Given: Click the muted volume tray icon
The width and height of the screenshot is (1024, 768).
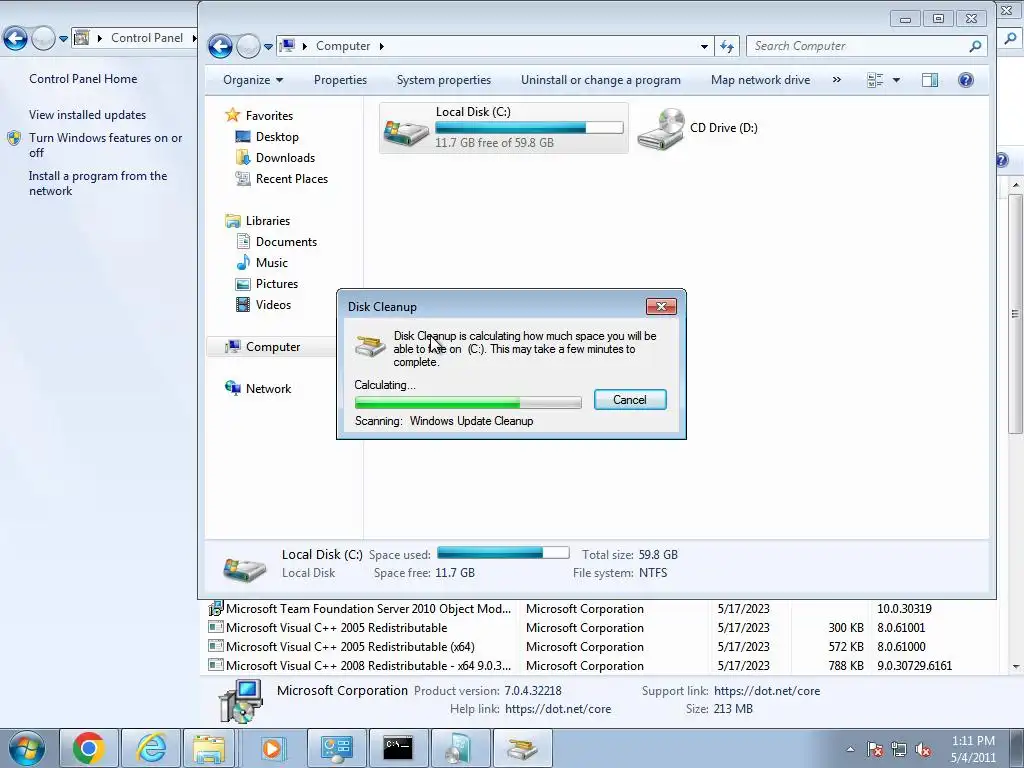Looking at the screenshot, I should click(923, 750).
